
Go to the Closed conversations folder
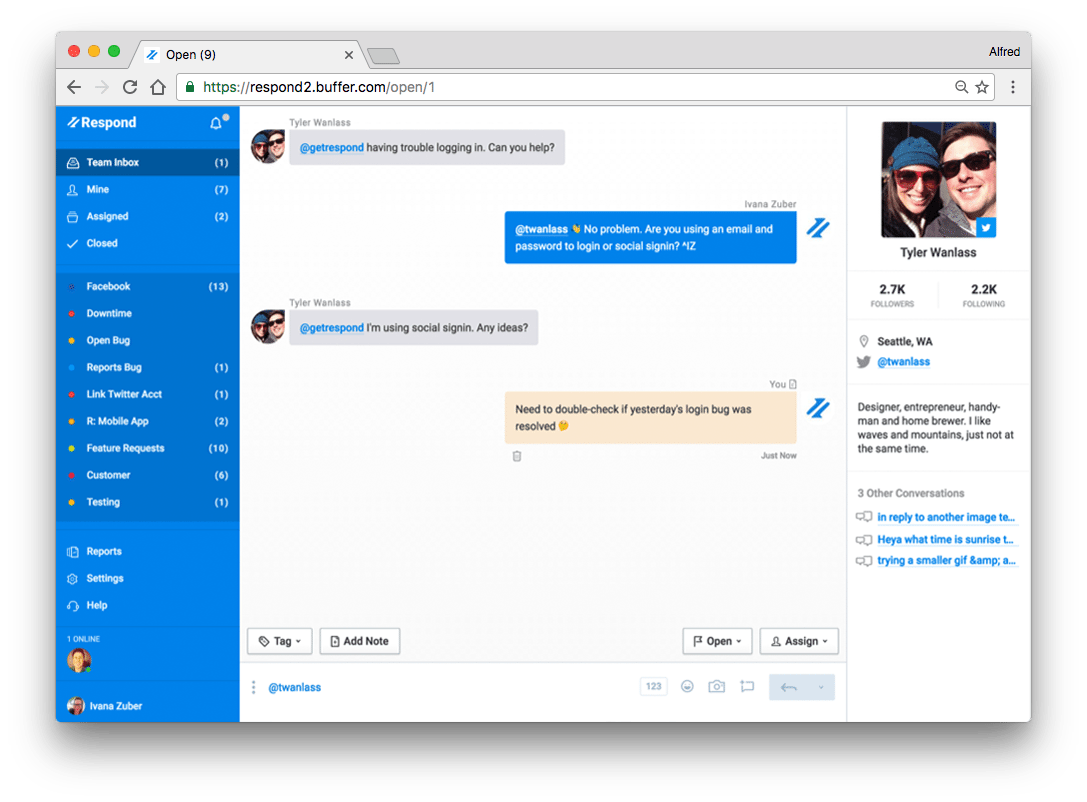point(102,243)
